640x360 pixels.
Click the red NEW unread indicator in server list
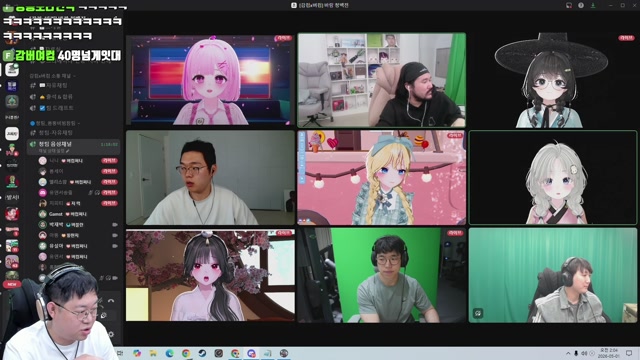pyautogui.click(x=12, y=284)
